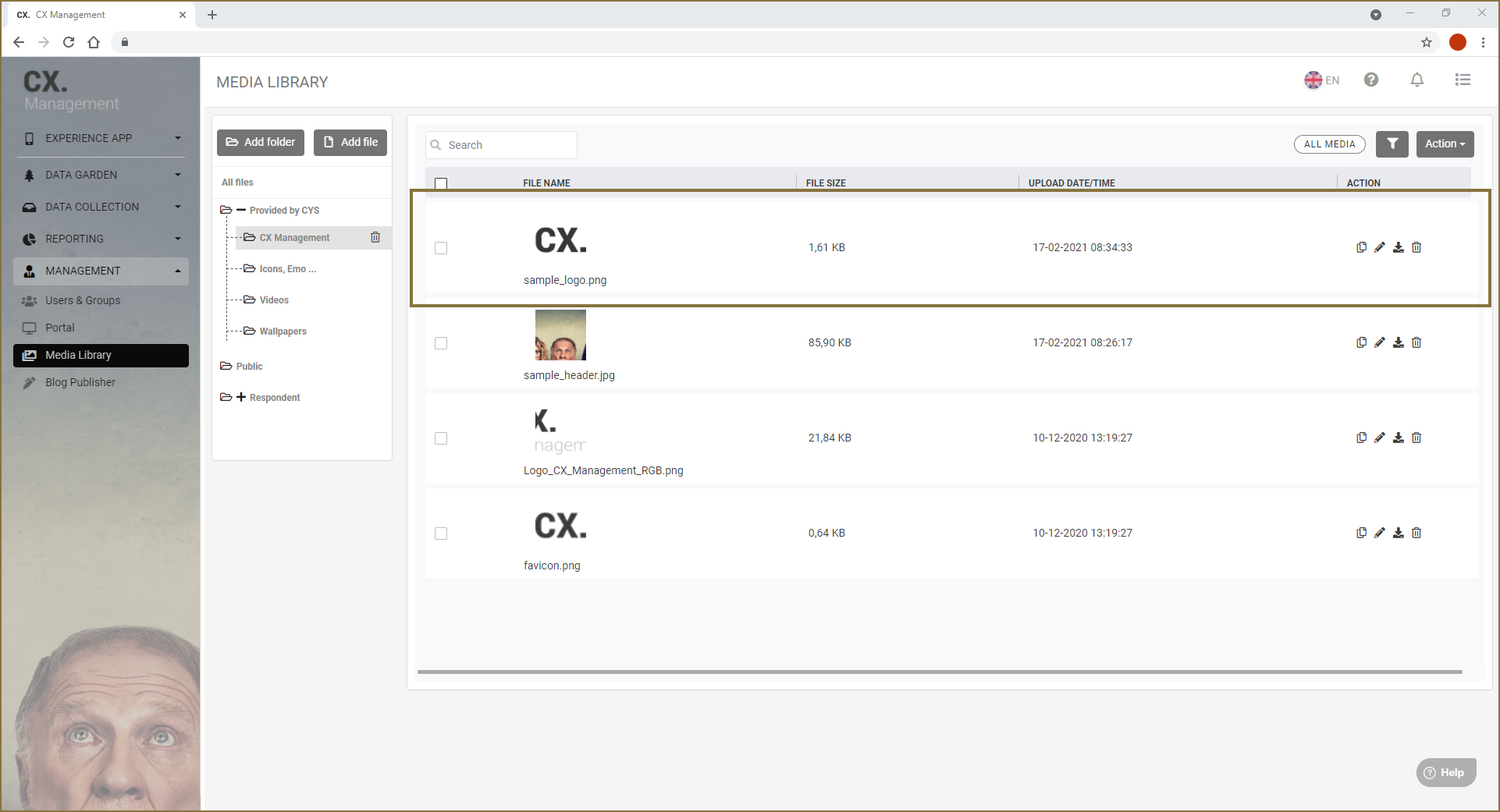Reload the browser page

tap(69, 42)
